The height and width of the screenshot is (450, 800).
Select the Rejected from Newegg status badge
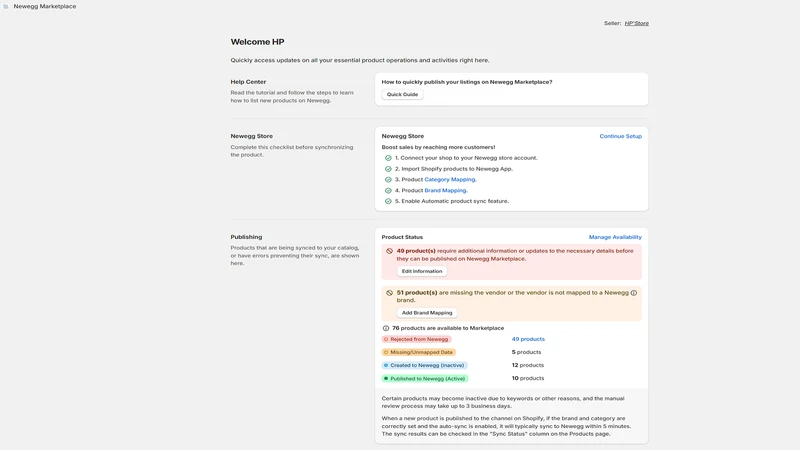[416, 339]
